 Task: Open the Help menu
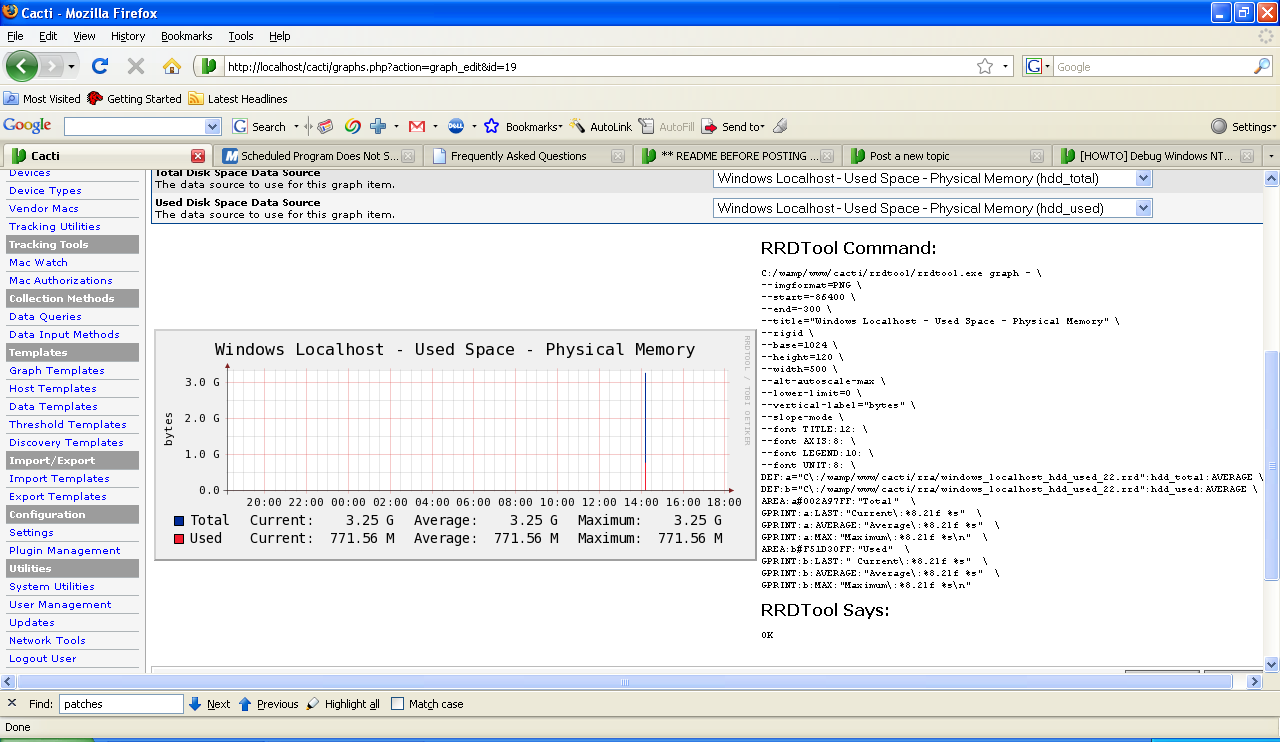click(280, 36)
